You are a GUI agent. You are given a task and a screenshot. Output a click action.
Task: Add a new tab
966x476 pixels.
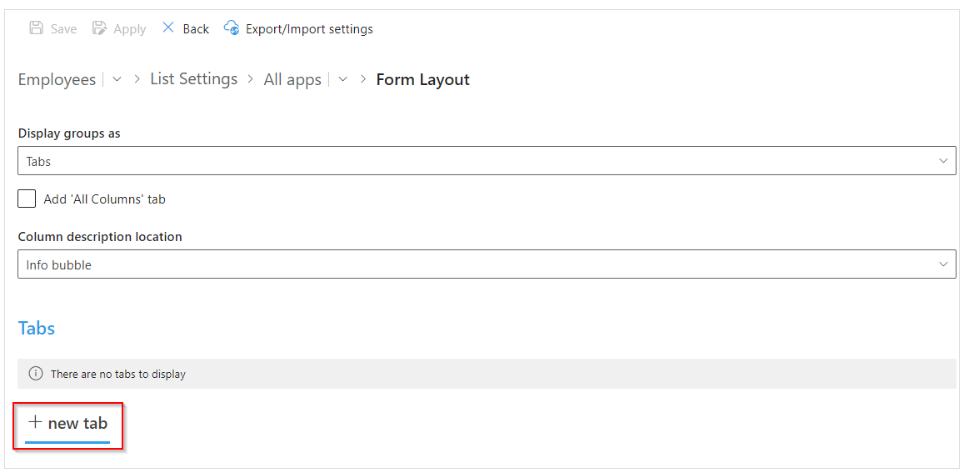[x=68, y=423]
